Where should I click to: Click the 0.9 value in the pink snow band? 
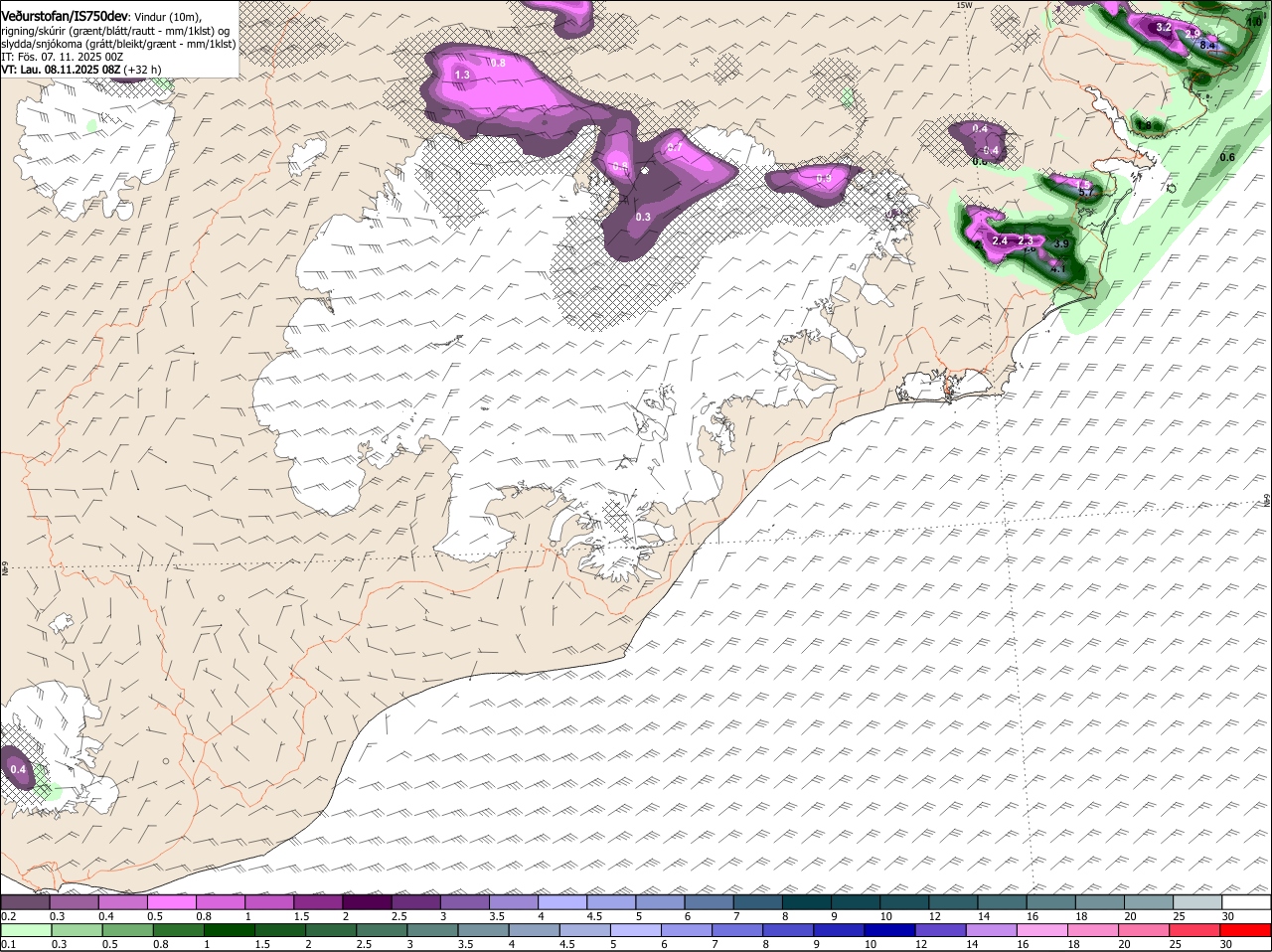tap(823, 179)
